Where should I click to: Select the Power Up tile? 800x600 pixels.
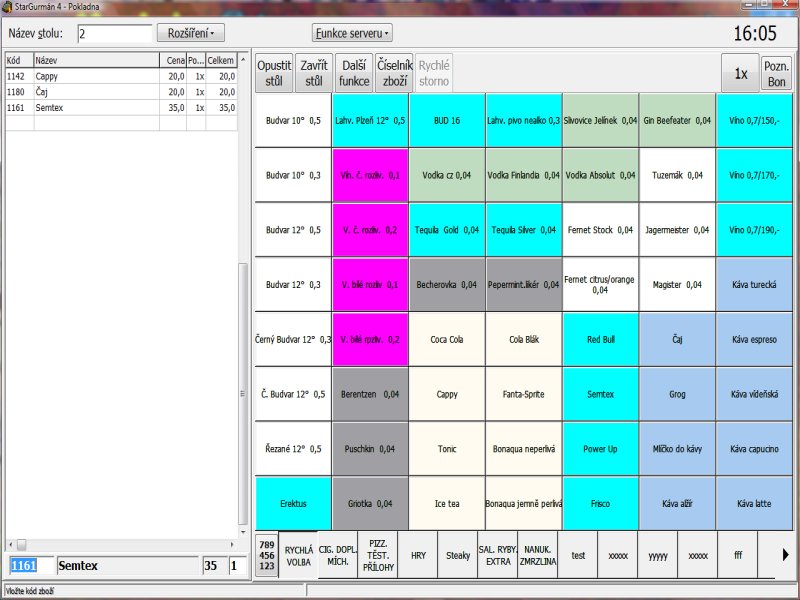(x=601, y=448)
